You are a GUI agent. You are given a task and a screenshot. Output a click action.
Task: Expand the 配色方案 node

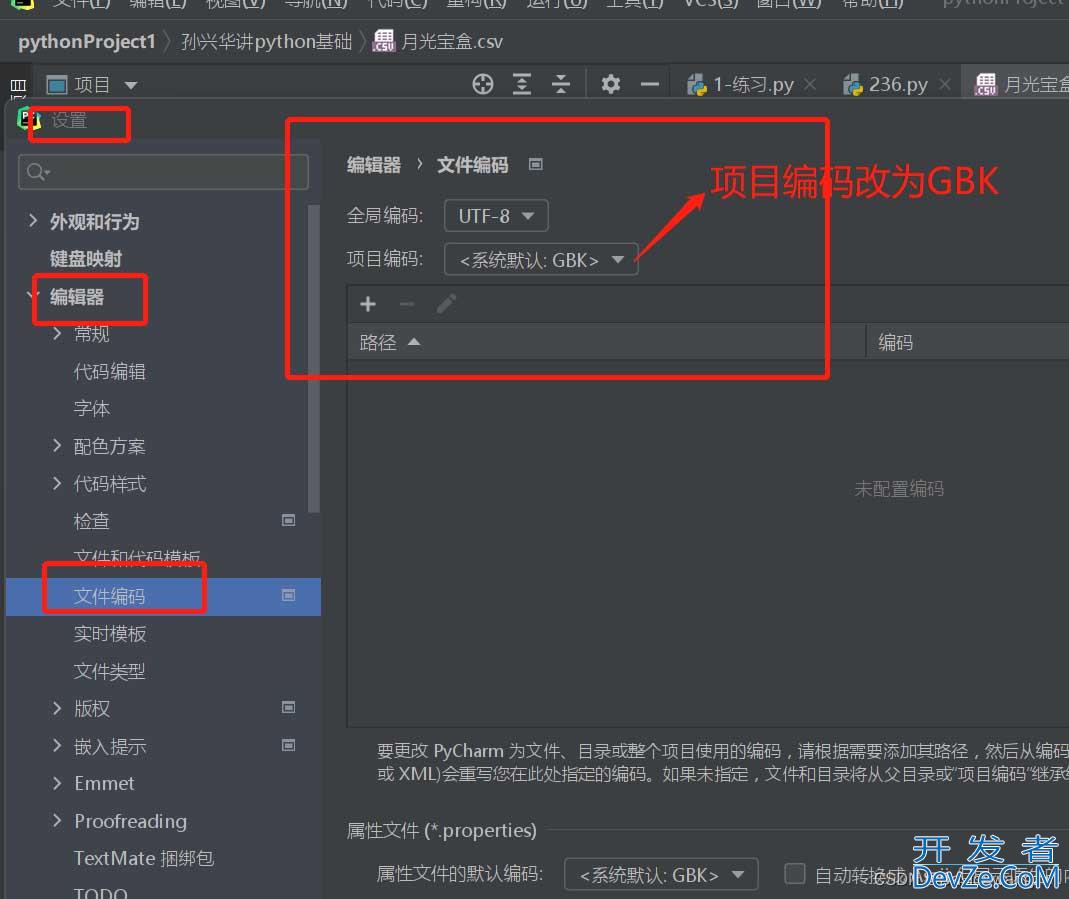(57, 445)
